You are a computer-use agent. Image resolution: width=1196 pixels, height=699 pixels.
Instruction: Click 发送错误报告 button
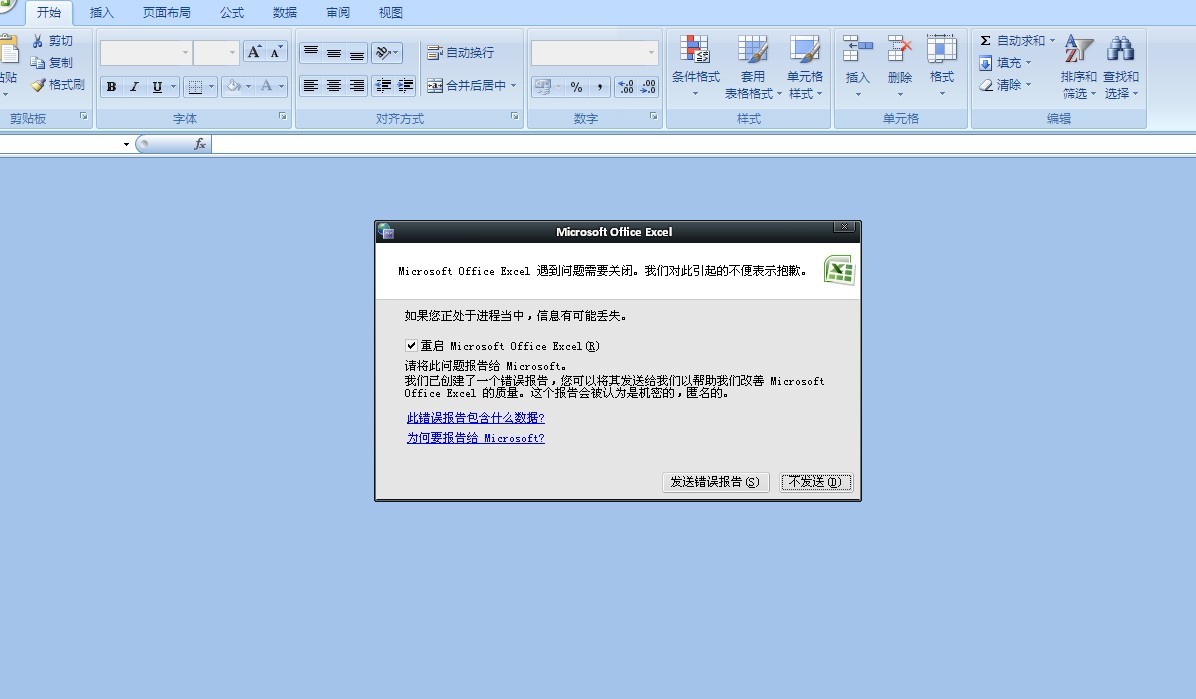point(715,482)
